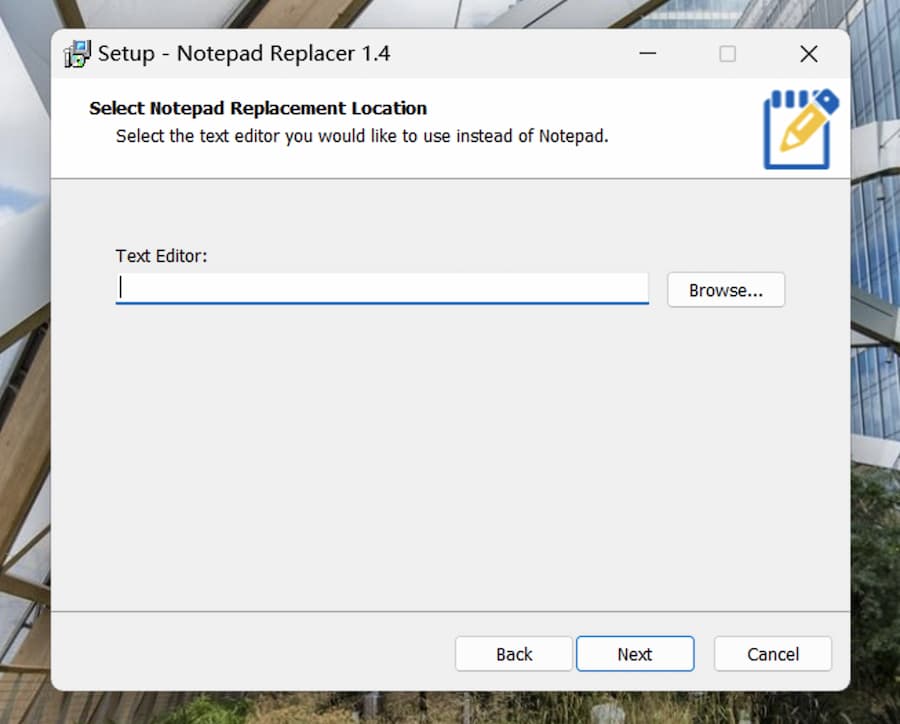The width and height of the screenshot is (900, 724).
Task: Cancel the Notepad Replacer installation
Action: [772, 654]
